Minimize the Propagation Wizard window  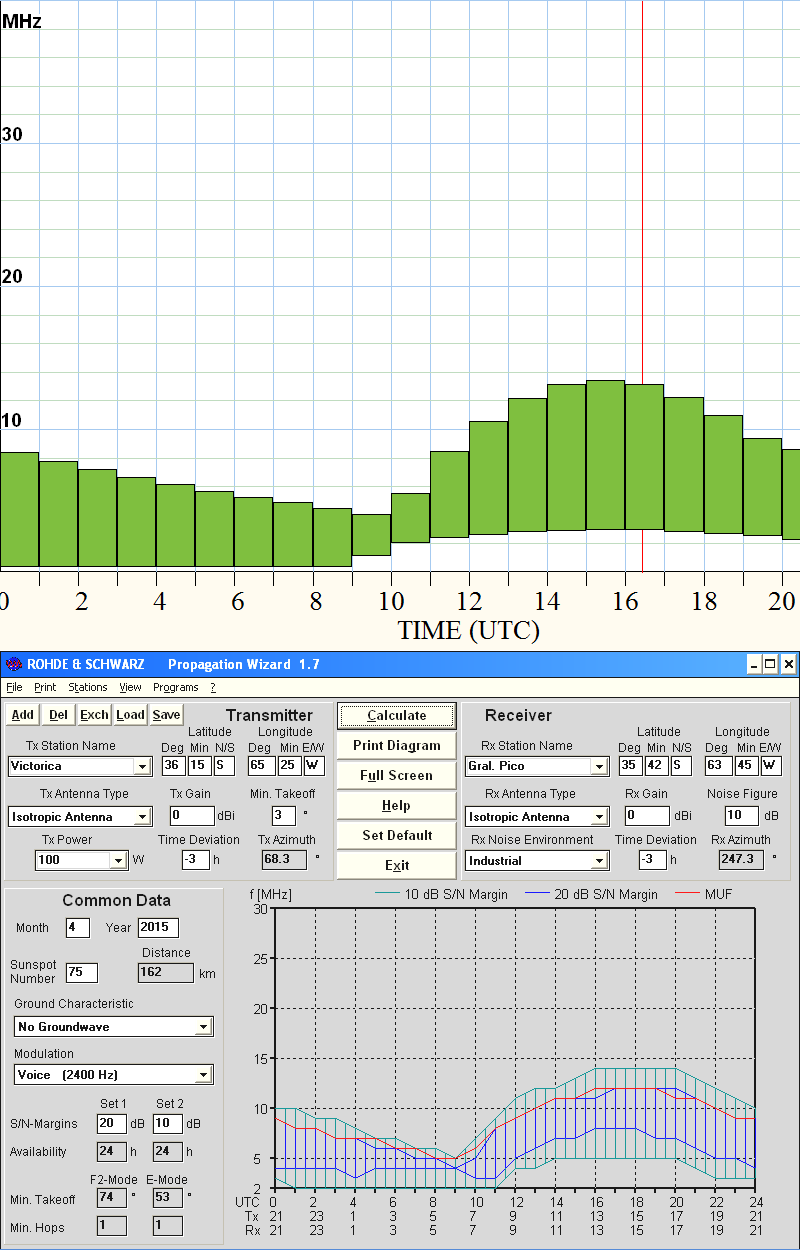[755, 664]
